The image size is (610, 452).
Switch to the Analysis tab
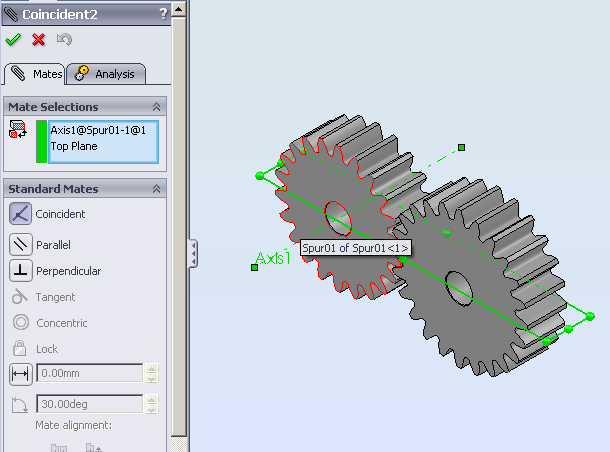click(x=107, y=73)
